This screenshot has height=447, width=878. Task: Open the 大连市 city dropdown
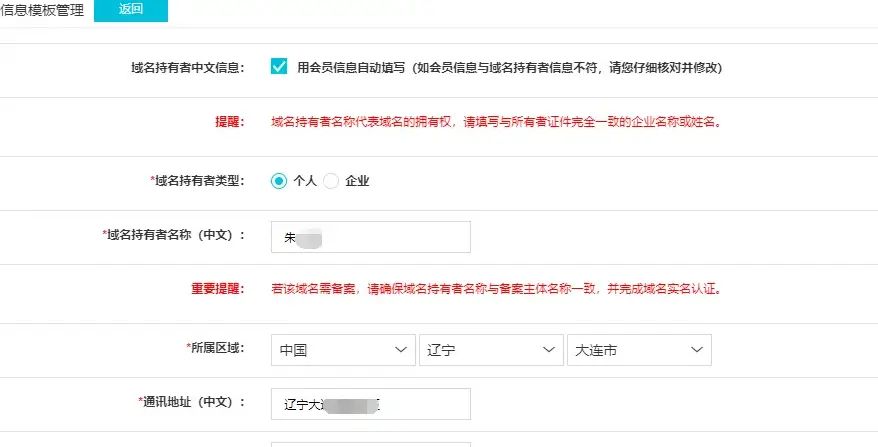click(x=638, y=350)
